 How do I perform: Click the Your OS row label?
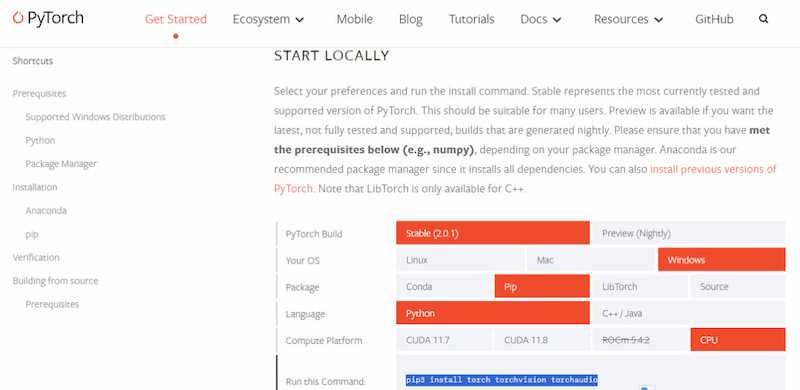pyautogui.click(x=303, y=261)
